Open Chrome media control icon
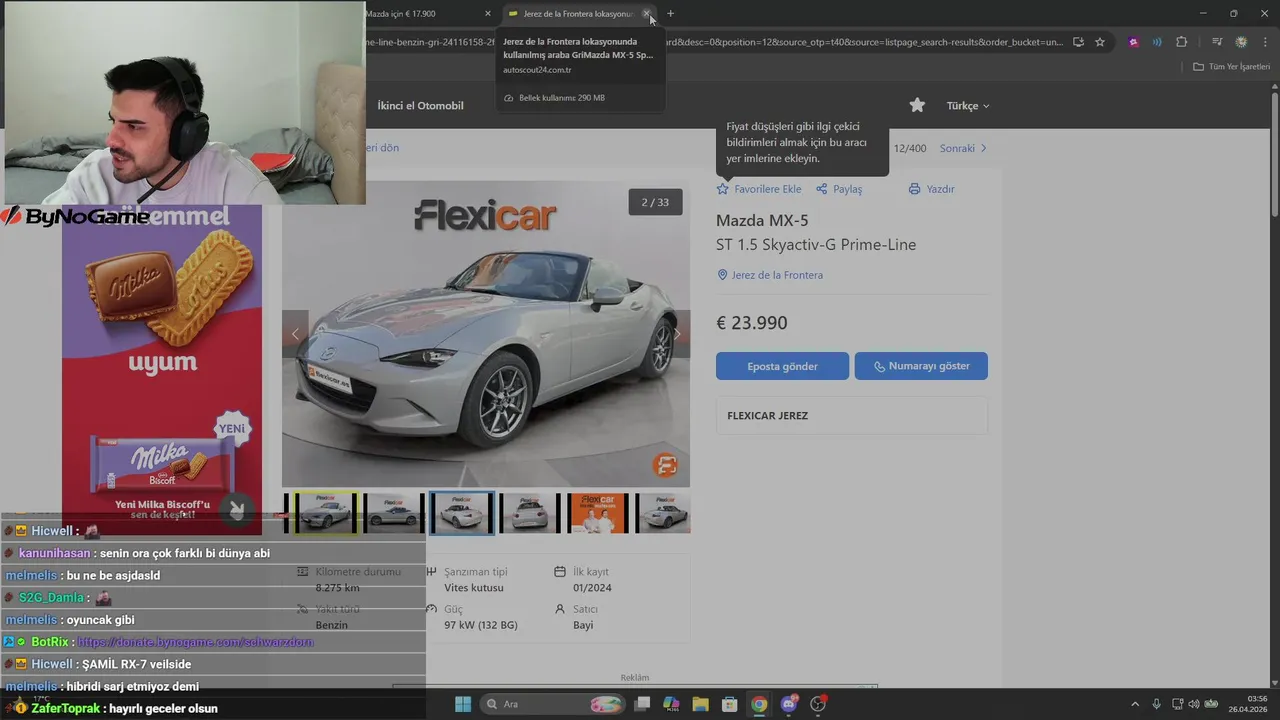 [1217, 42]
